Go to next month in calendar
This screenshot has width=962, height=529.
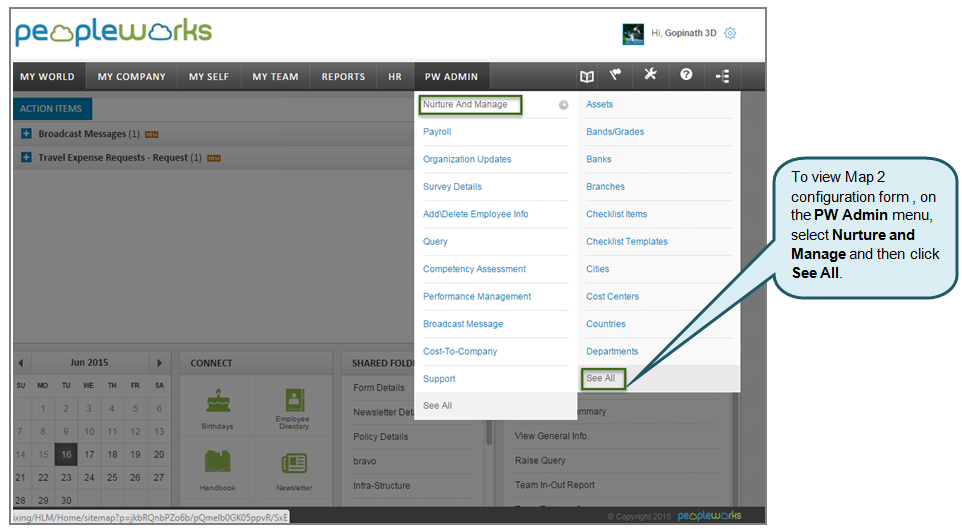tap(160, 363)
